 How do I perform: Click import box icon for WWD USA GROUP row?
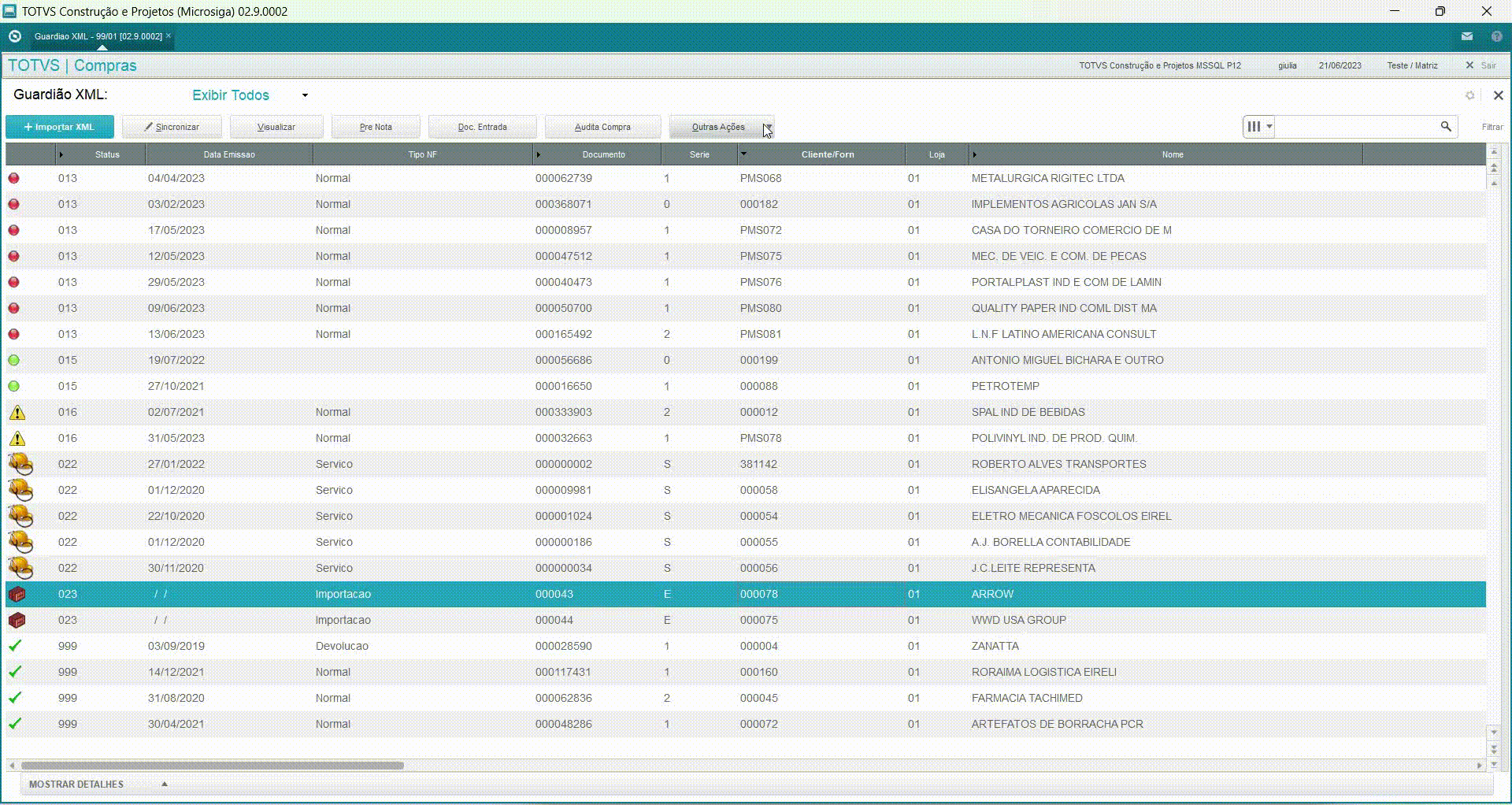pyautogui.click(x=17, y=620)
